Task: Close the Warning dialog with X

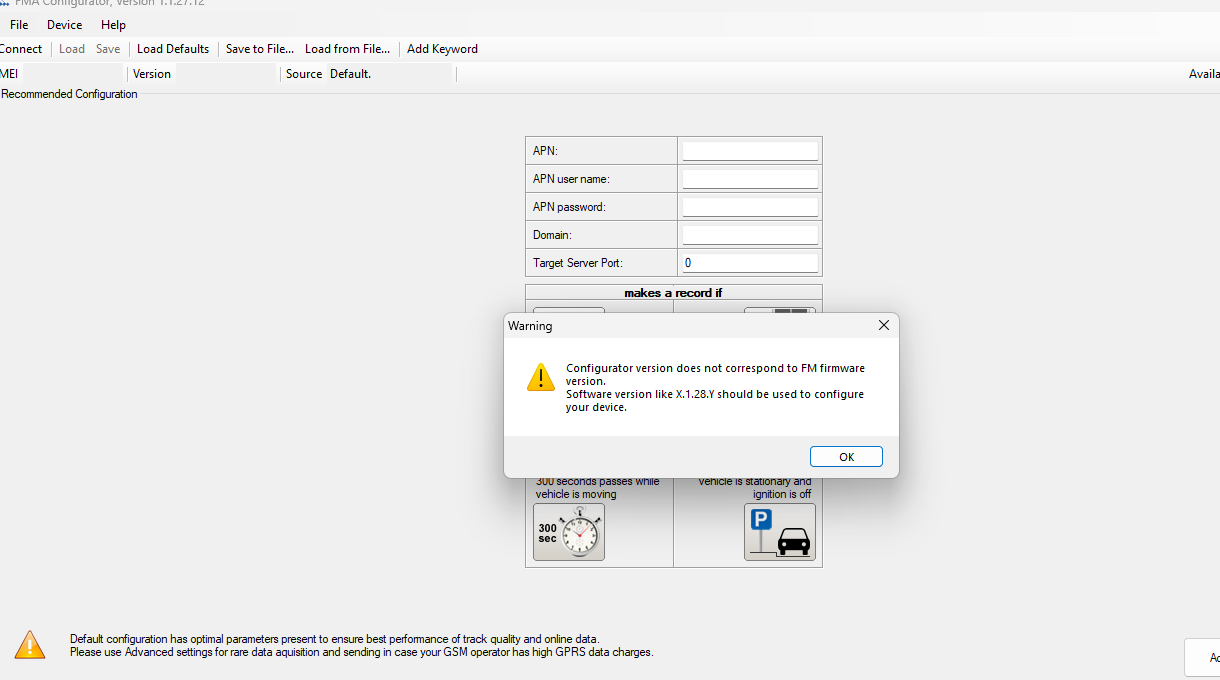Action: click(883, 325)
